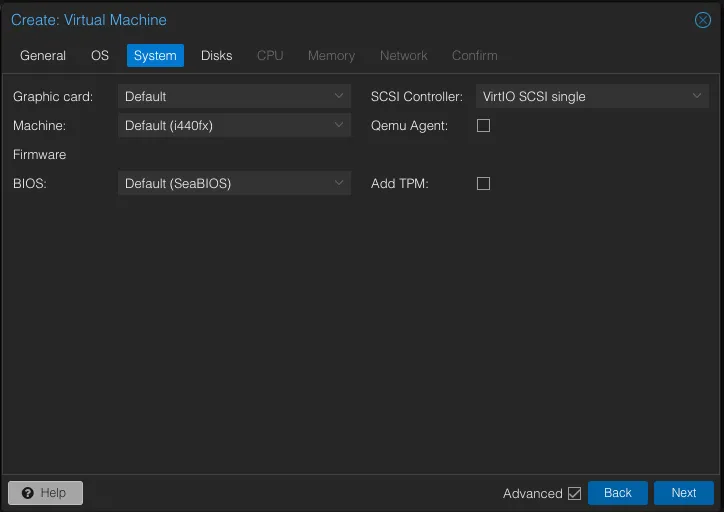Select the System tab
Viewport: 724px width, 512px height.
coord(155,56)
